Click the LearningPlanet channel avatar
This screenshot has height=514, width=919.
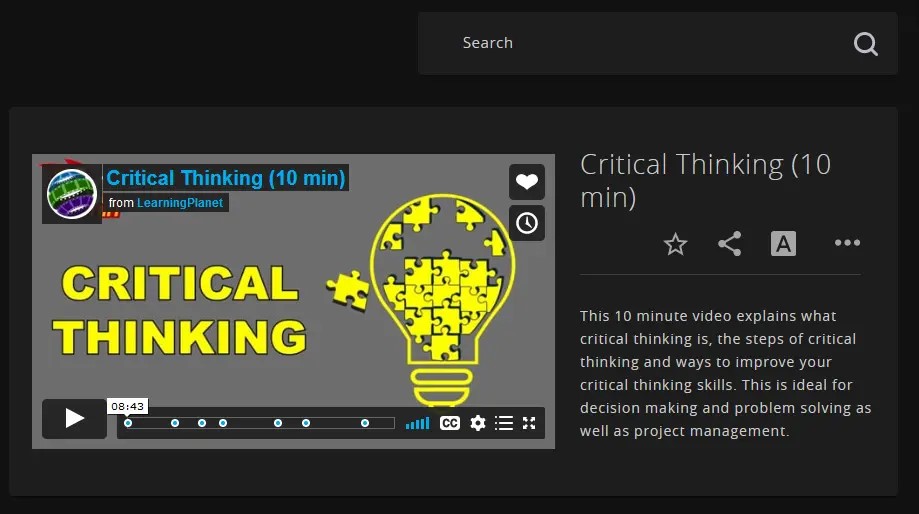[72, 194]
